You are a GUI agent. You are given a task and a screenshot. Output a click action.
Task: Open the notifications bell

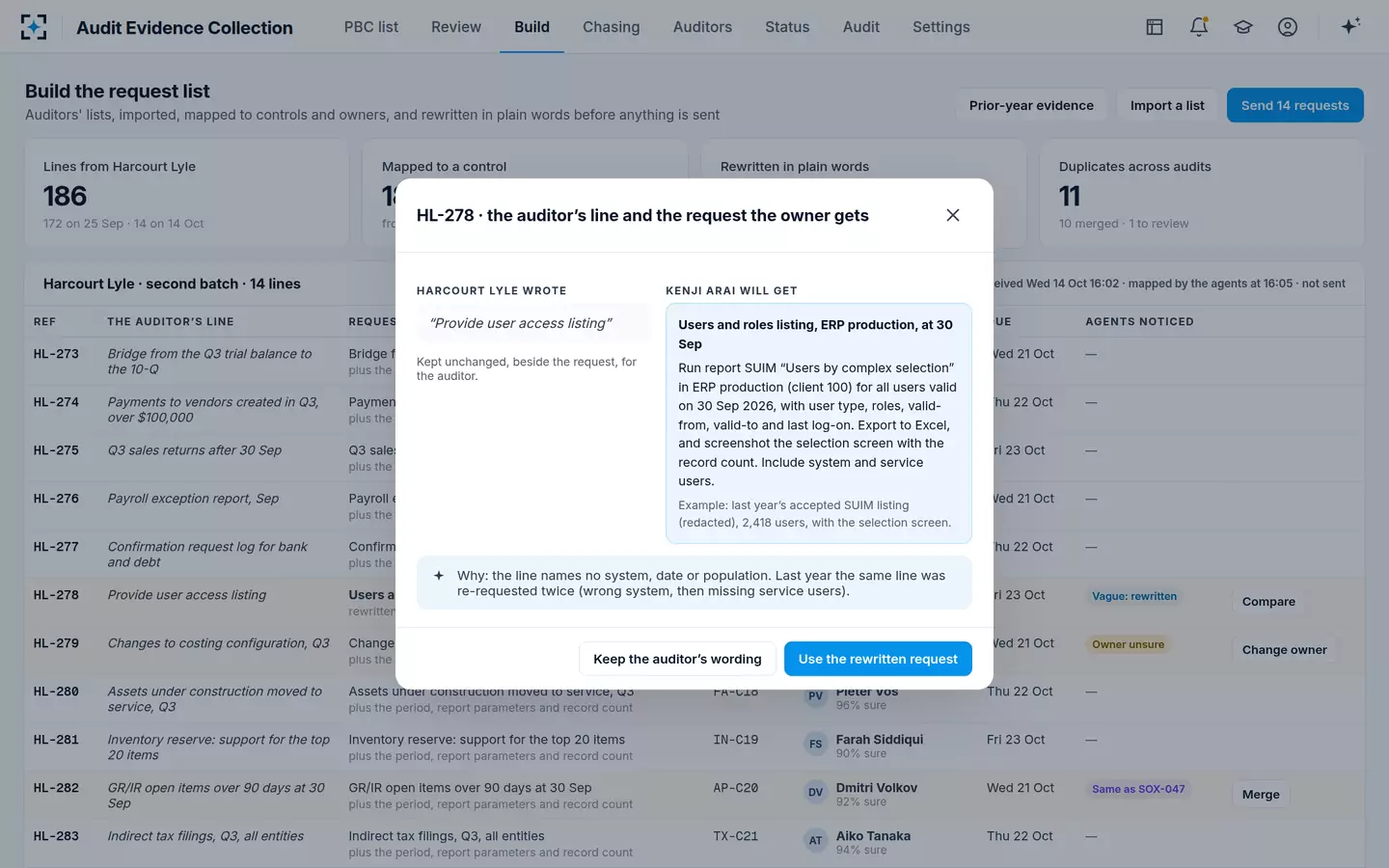pos(1199,27)
